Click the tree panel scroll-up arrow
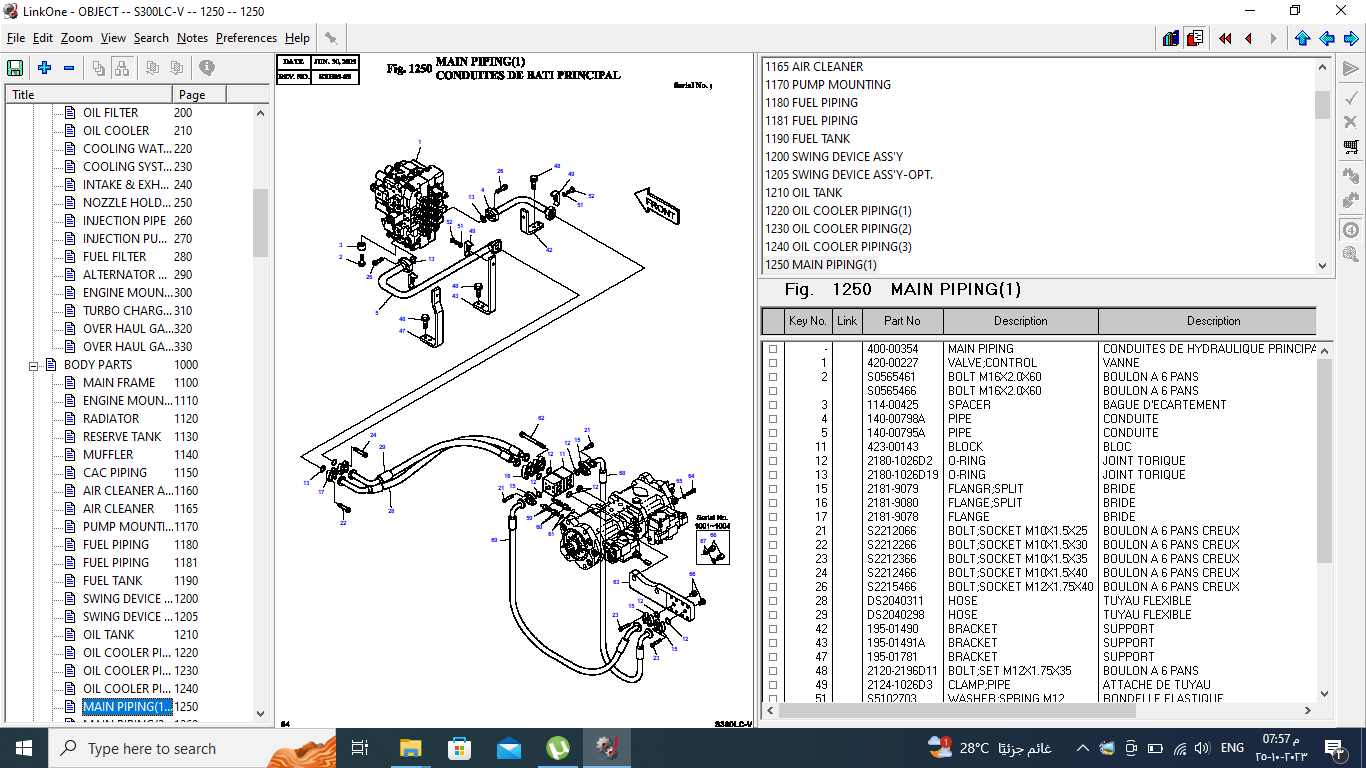 [261, 113]
